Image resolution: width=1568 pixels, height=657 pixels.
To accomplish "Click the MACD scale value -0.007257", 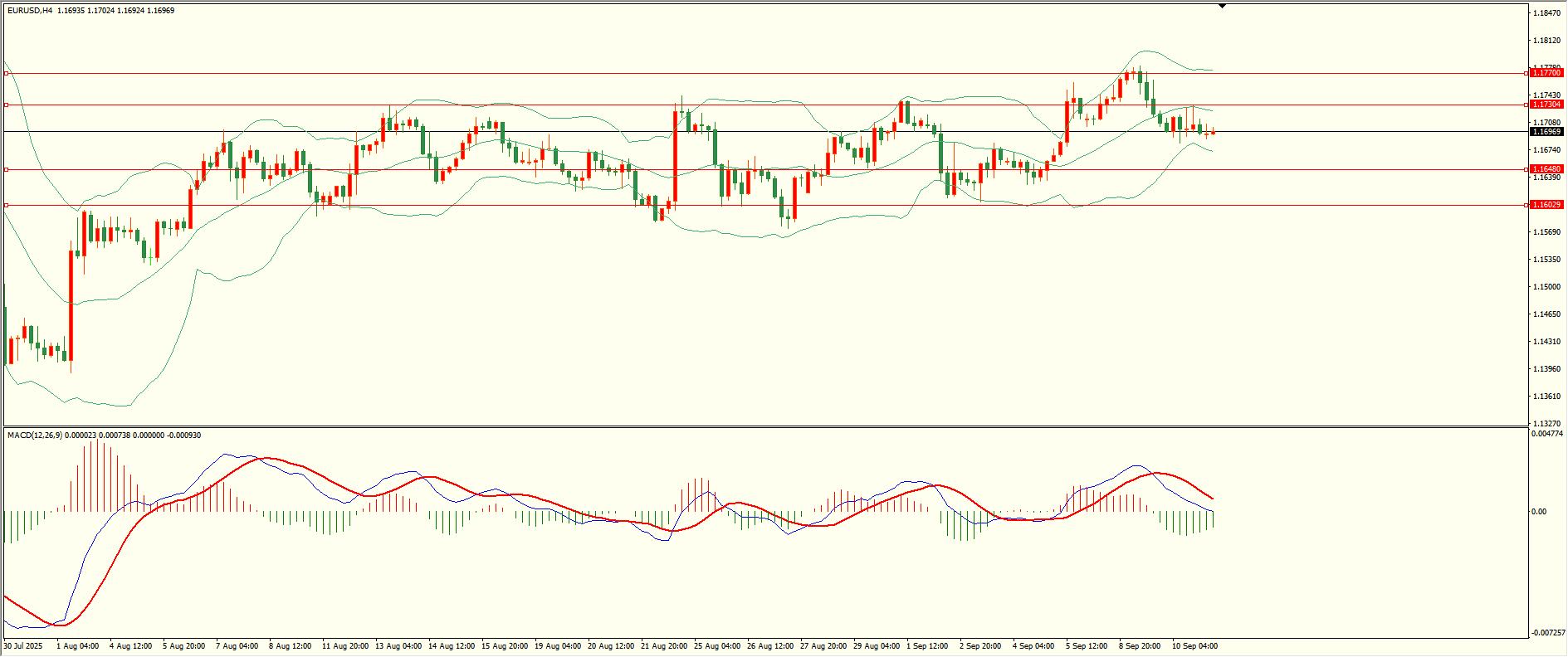I will point(1548,632).
